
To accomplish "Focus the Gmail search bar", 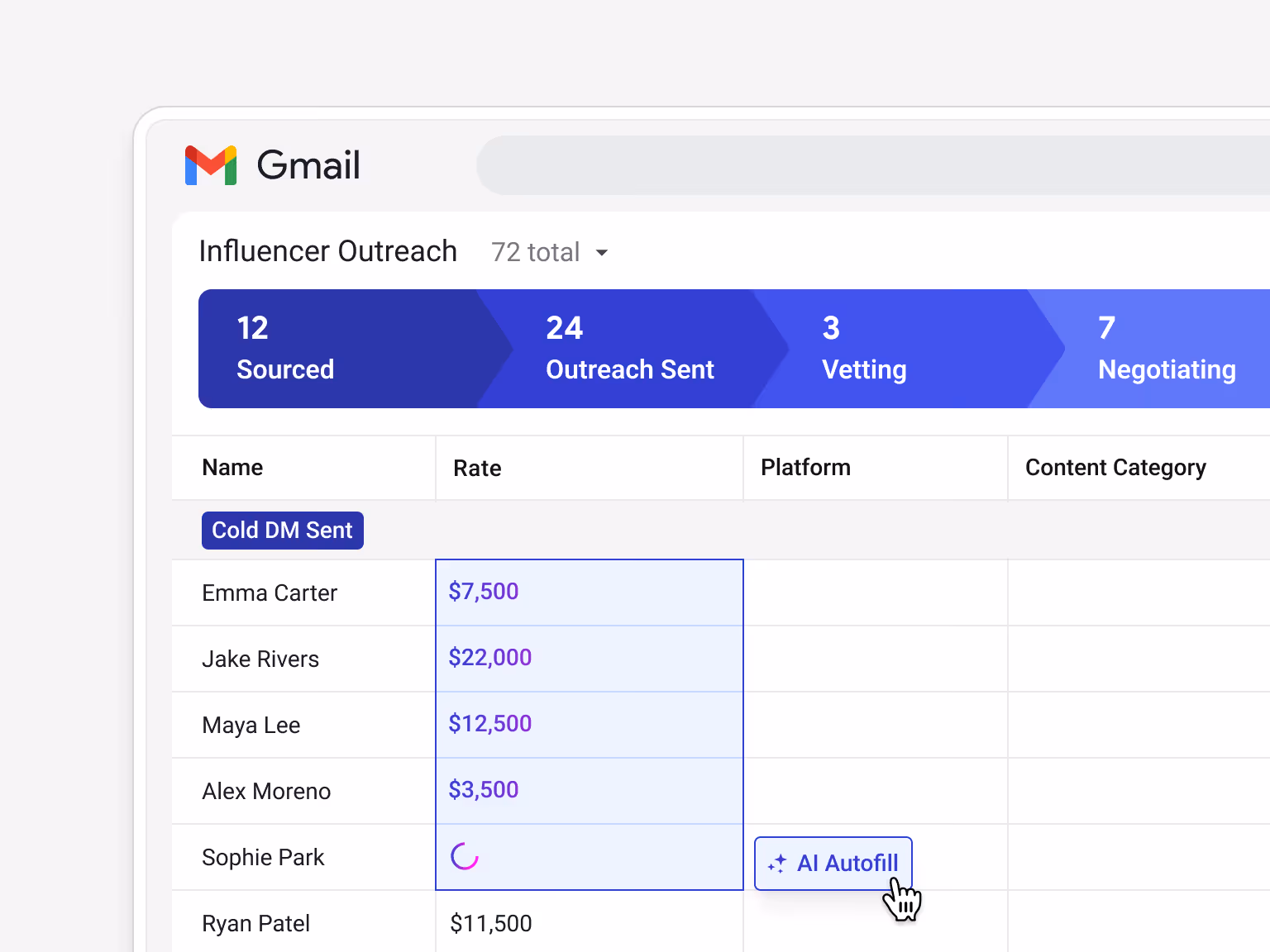I will coord(873,165).
